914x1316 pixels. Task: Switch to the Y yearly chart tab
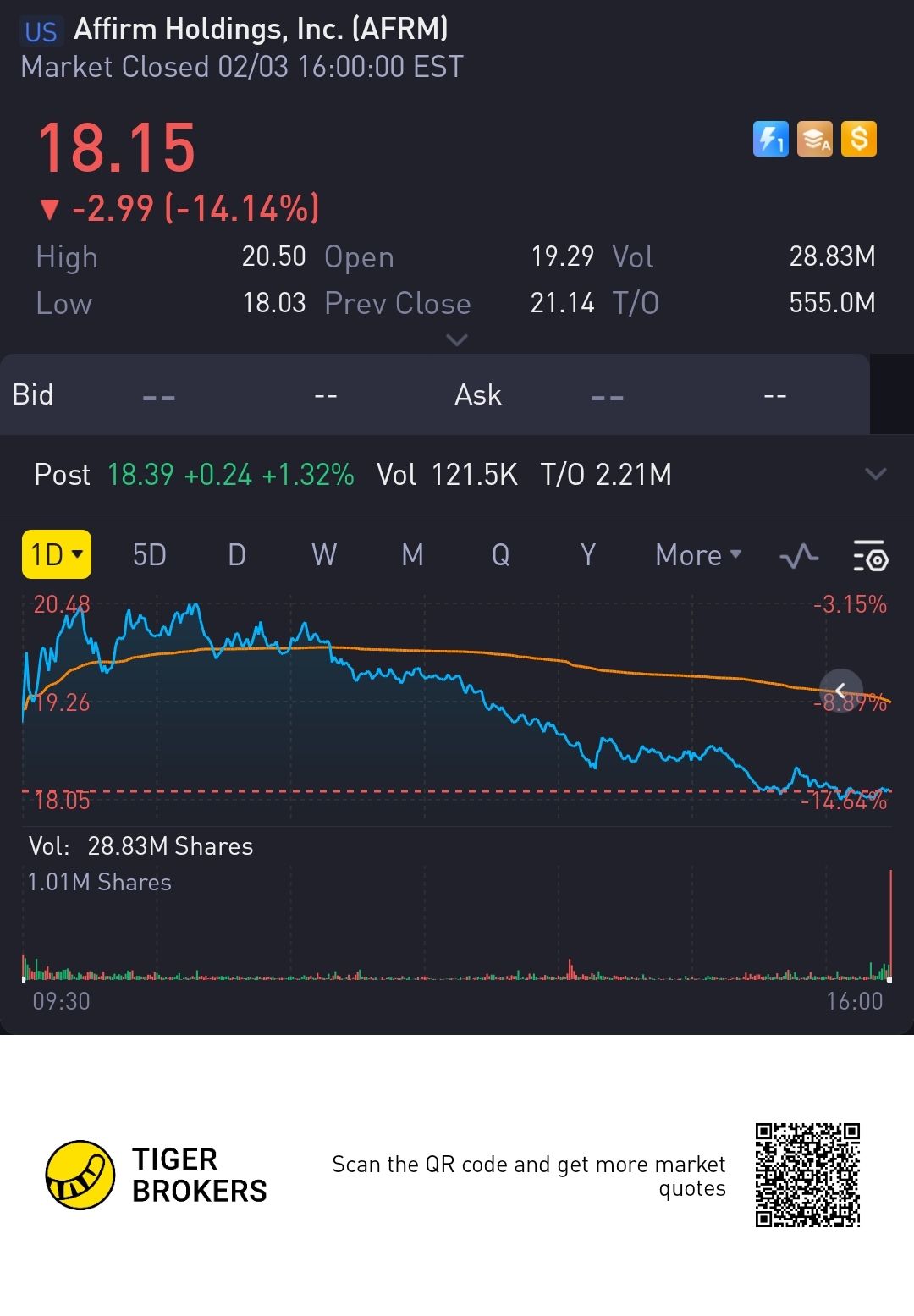(x=588, y=555)
